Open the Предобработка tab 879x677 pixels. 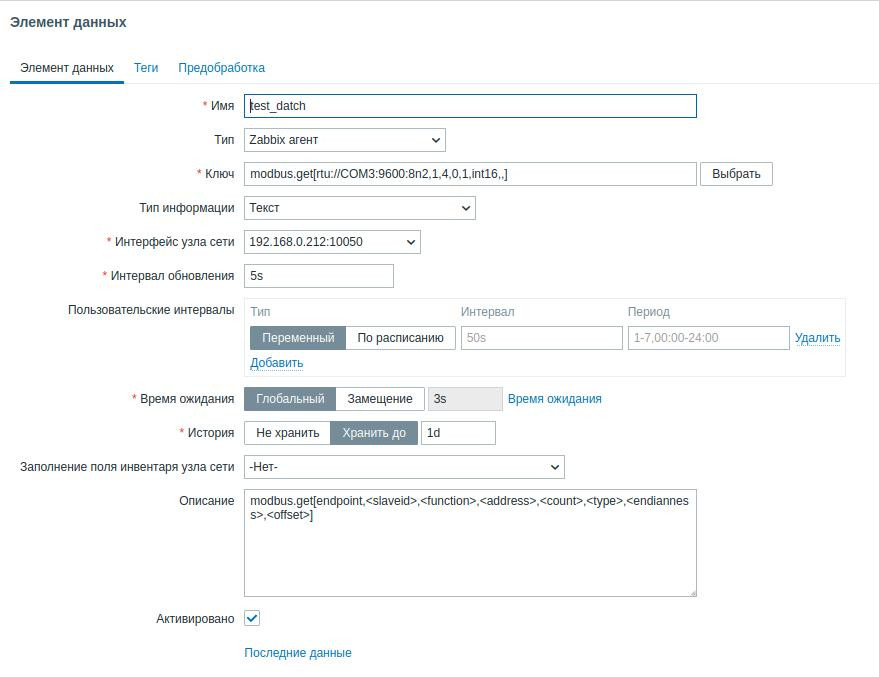tap(221, 68)
